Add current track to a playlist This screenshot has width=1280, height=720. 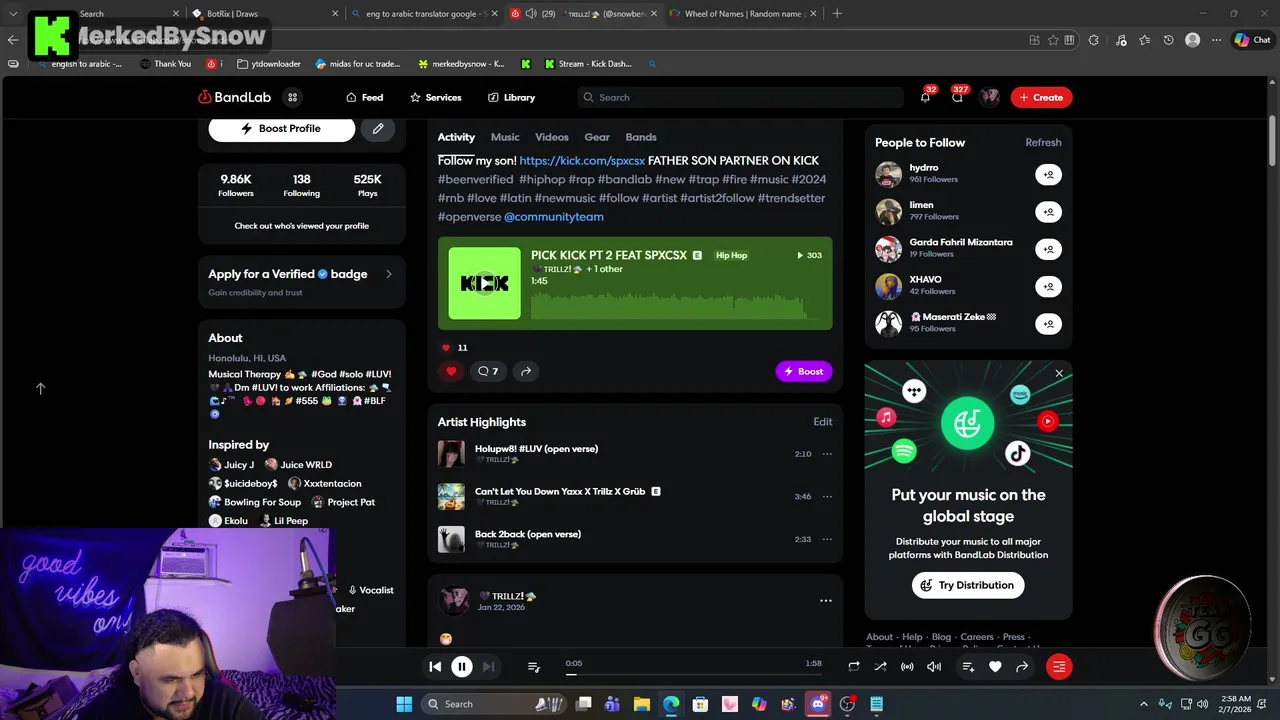968,667
